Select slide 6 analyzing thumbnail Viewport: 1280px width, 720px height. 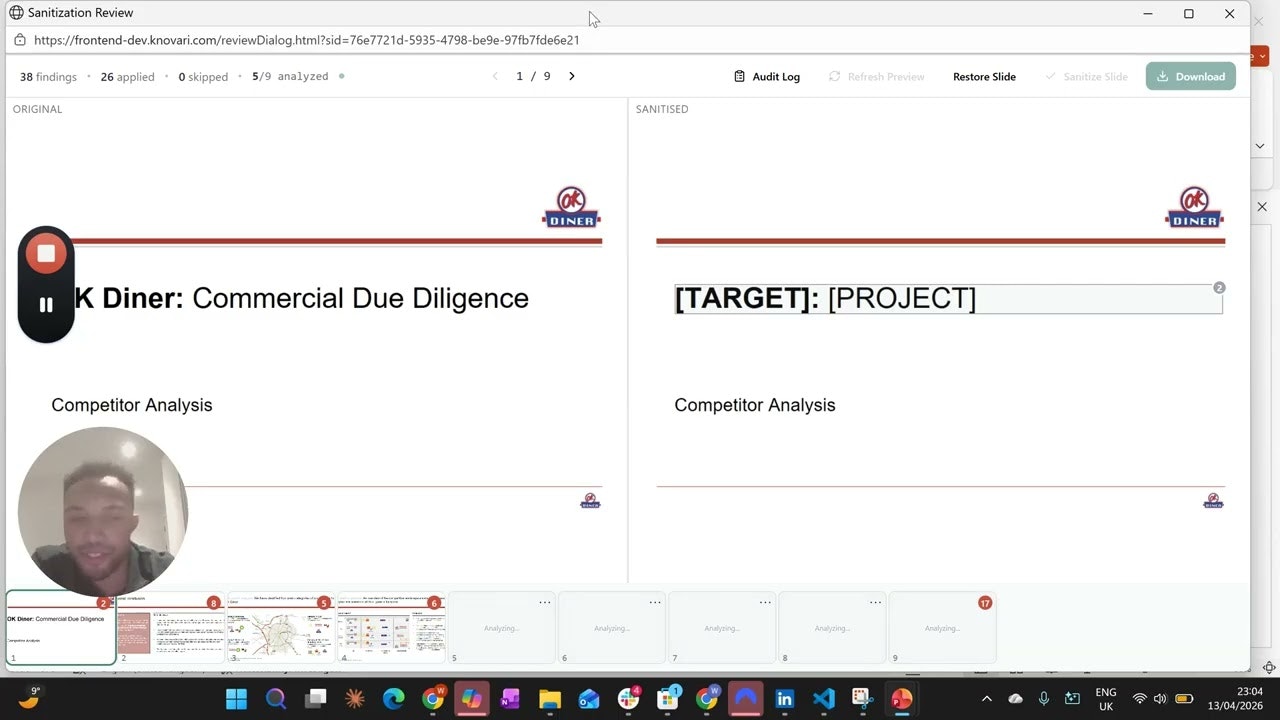tap(611, 628)
